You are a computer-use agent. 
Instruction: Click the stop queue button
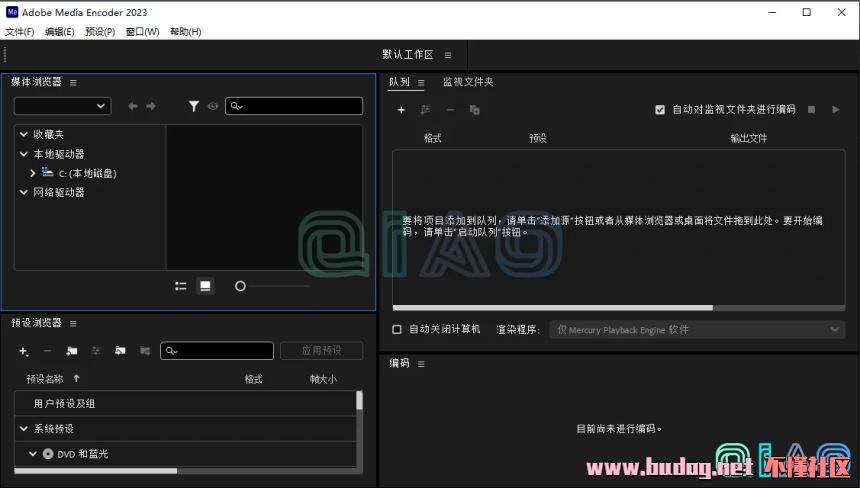(x=812, y=110)
